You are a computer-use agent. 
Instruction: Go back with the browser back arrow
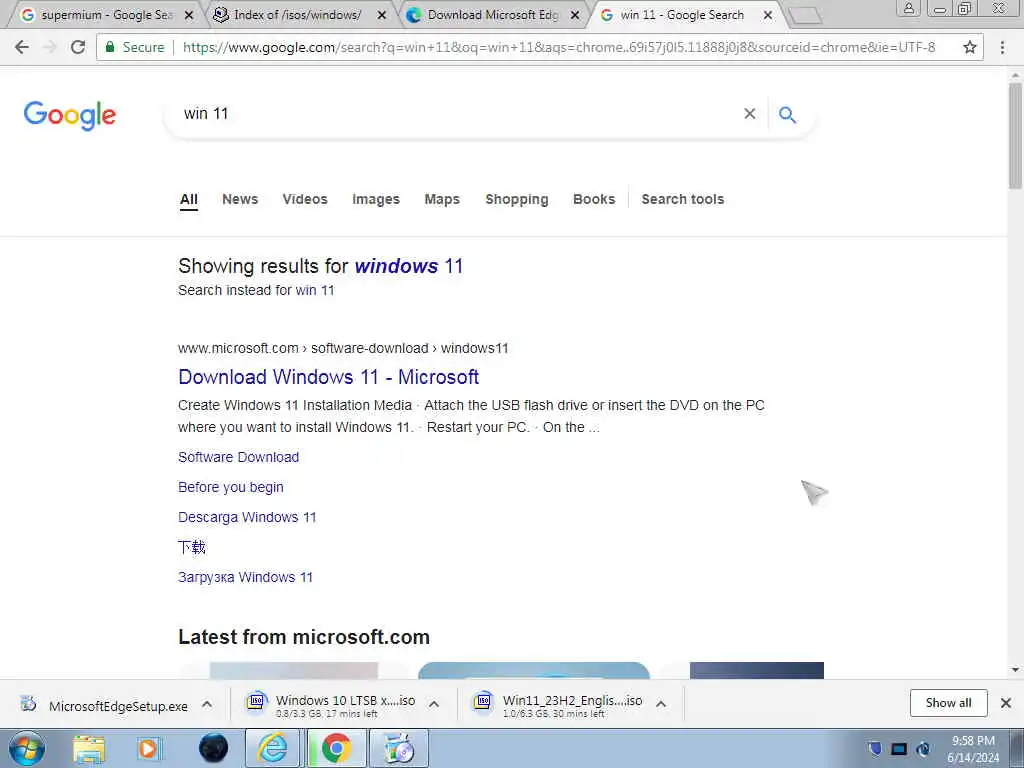coord(22,47)
